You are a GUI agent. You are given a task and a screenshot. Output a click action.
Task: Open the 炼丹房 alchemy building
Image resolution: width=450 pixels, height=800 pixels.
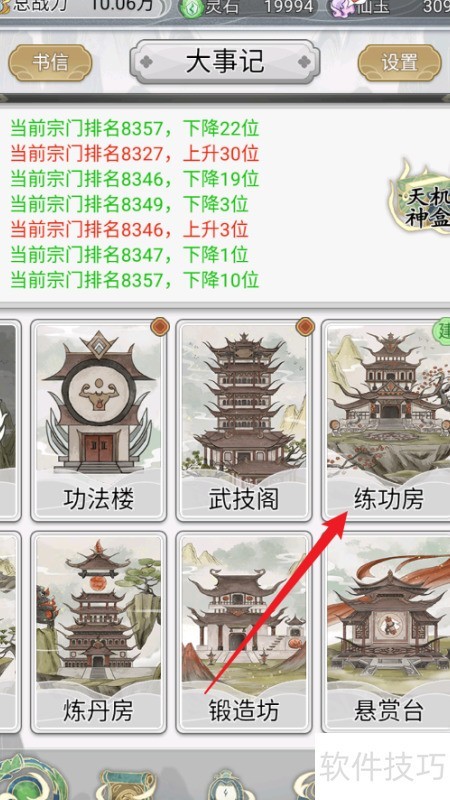[98, 633]
